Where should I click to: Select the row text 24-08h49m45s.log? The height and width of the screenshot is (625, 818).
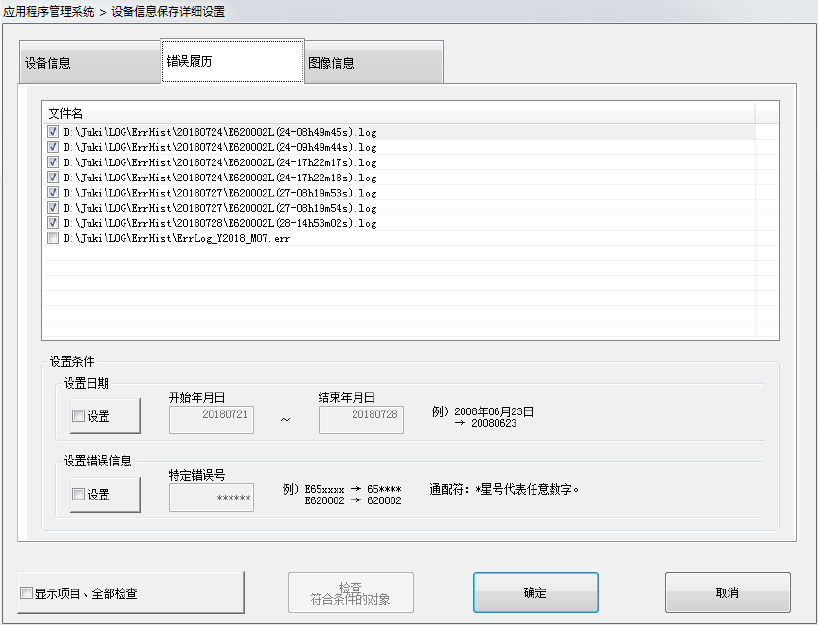click(x=220, y=133)
